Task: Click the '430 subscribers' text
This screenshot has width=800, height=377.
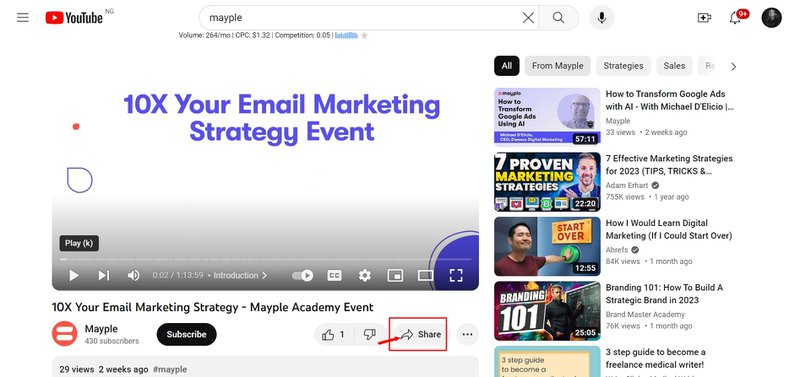Action: tap(112, 341)
